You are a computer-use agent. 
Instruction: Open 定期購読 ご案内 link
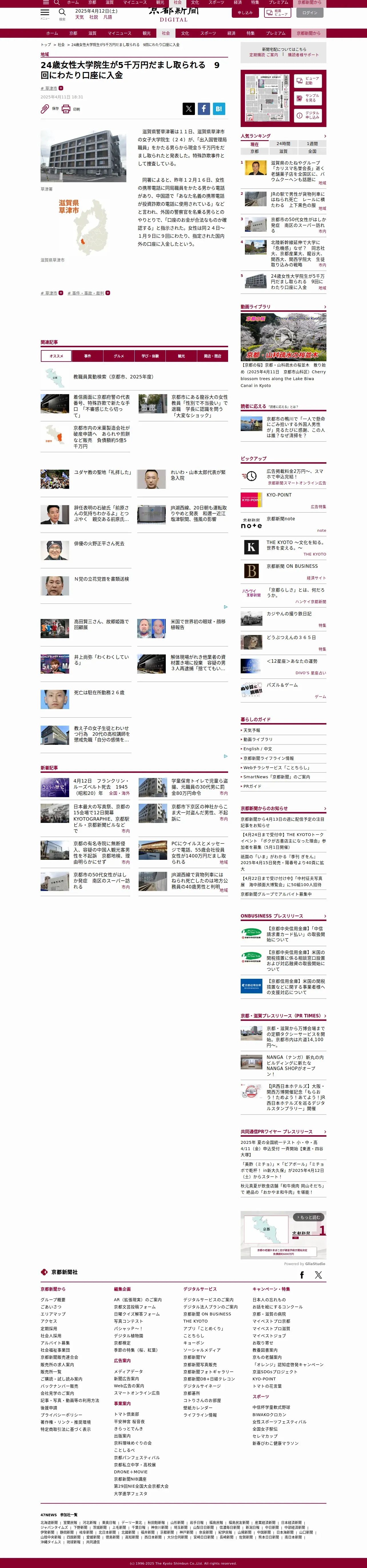coord(264,55)
